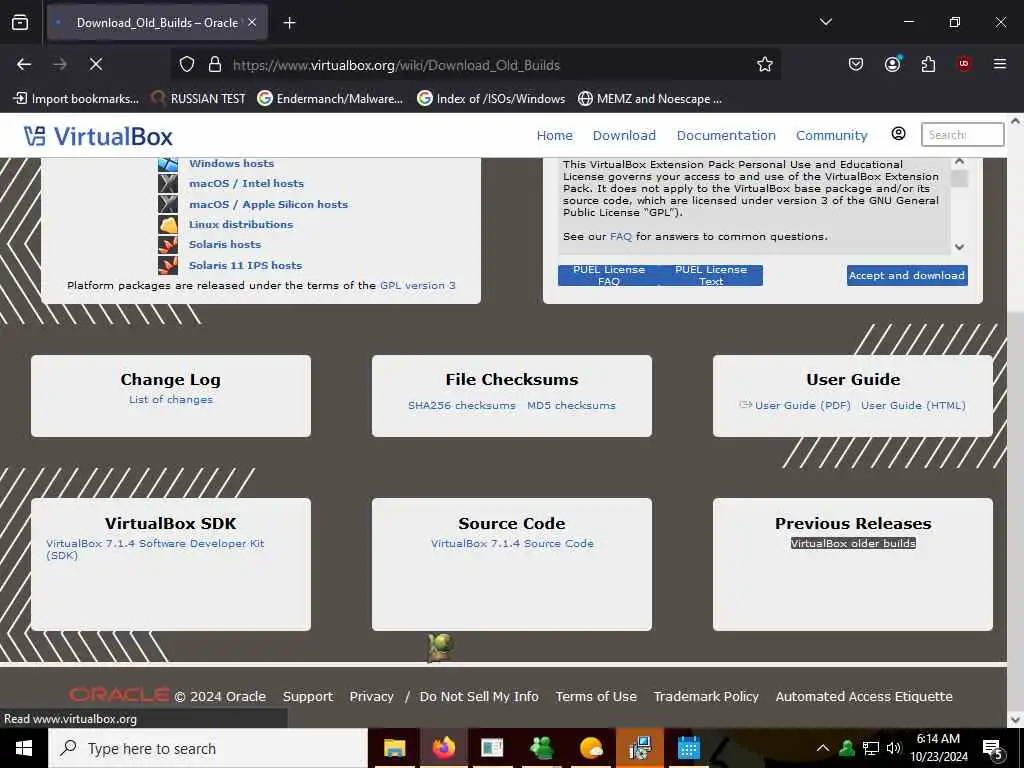Open the Privacy footer link
Image resolution: width=1024 pixels, height=768 pixels.
pyautogui.click(x=372, y=697)
